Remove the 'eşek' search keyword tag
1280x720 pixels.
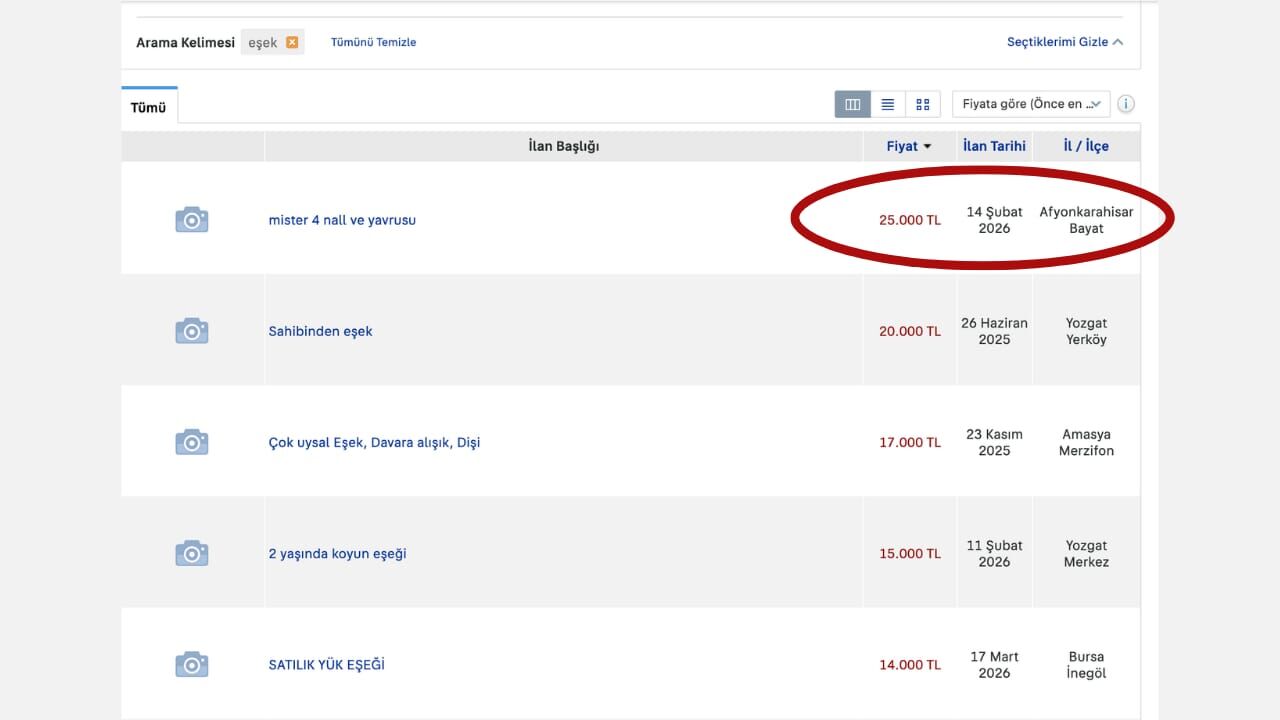(292, 42)
